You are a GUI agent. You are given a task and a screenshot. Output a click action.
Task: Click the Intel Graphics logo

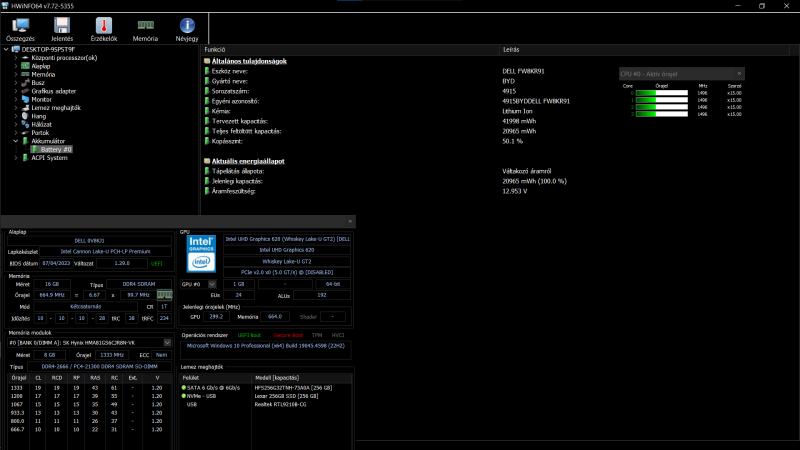coord(201,254)
